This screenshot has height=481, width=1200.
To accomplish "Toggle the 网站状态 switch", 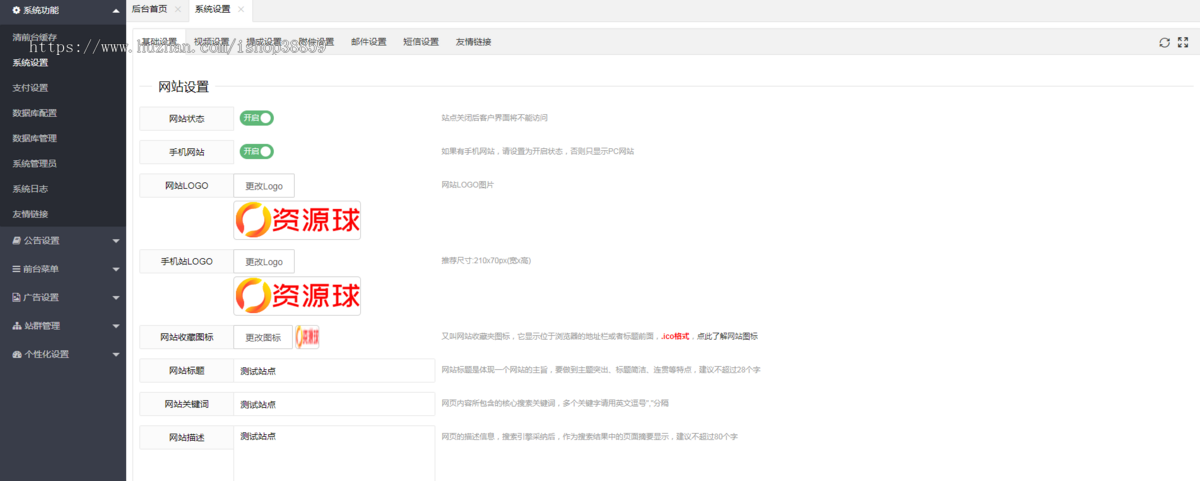I will pos(256,118).
